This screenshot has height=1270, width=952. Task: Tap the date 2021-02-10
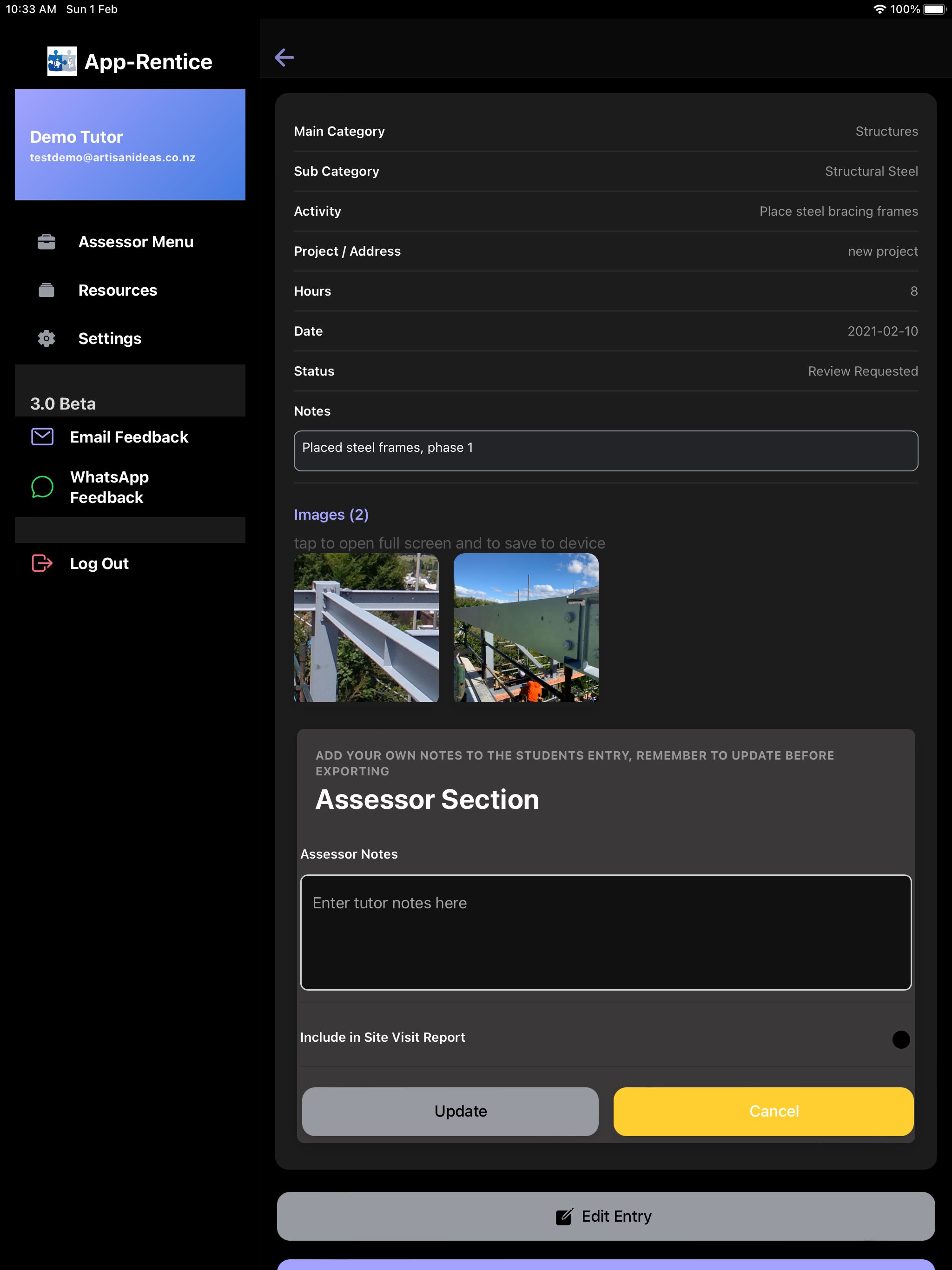click(x=883, y=331)
